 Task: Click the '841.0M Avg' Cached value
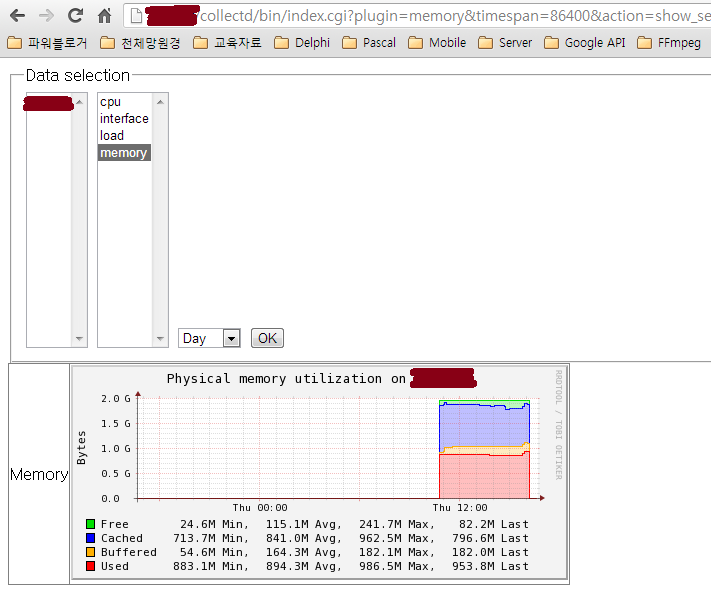point(303,538)
